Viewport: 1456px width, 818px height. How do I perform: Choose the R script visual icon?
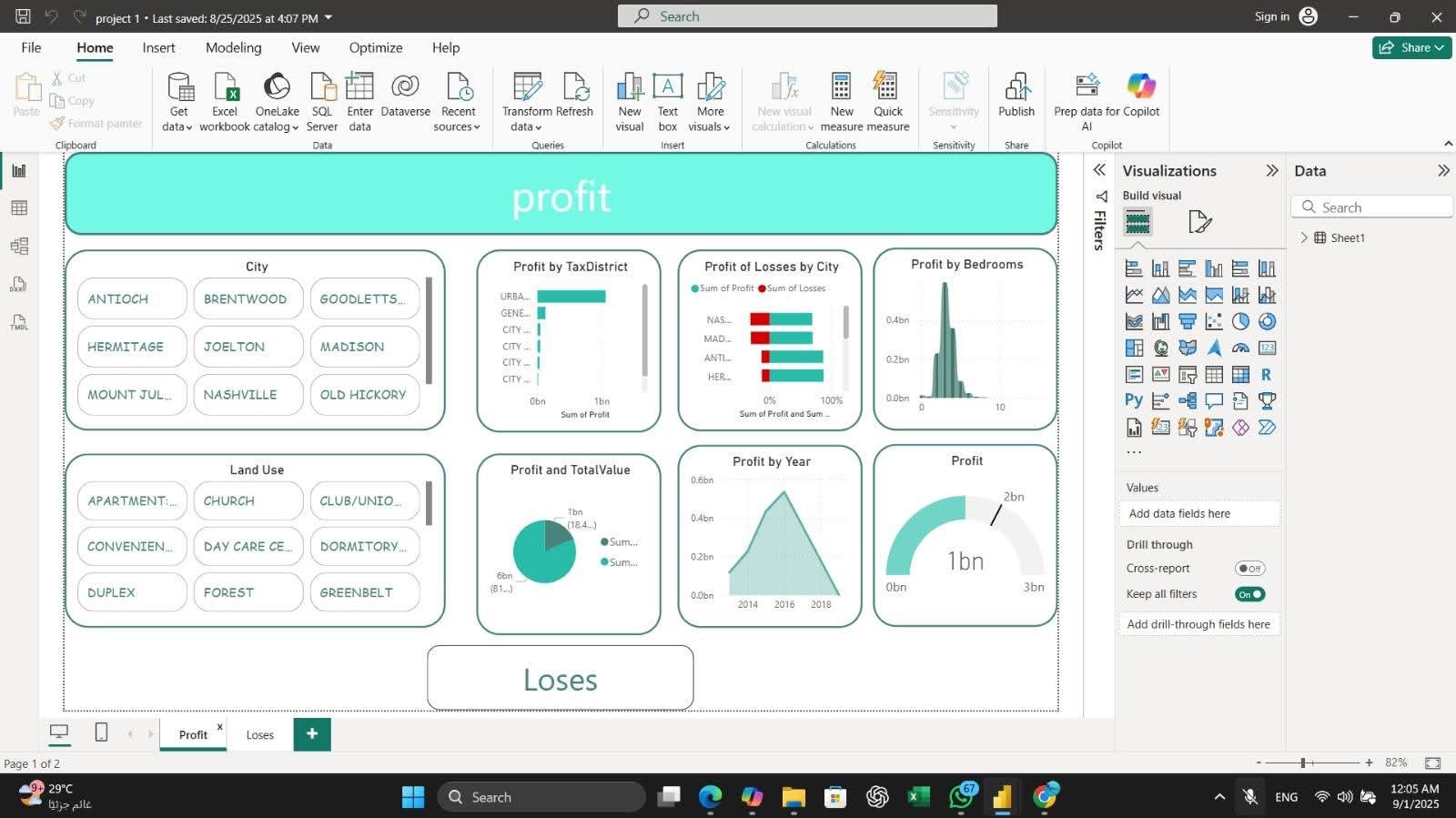click(x=1266, y=374)
